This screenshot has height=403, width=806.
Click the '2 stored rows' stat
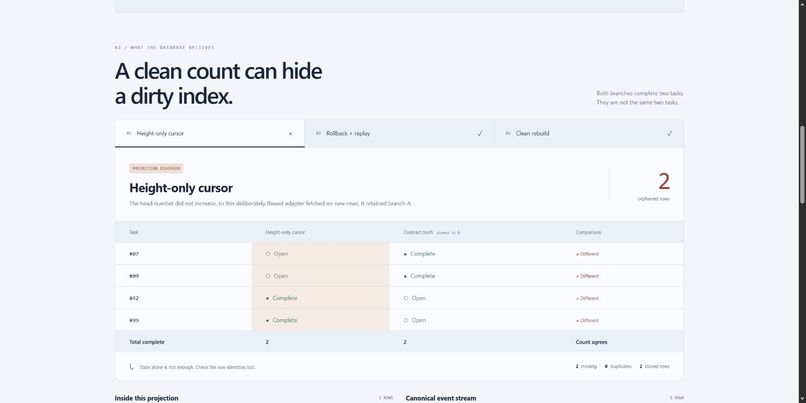pyautogui.click(x=654, y=367)
